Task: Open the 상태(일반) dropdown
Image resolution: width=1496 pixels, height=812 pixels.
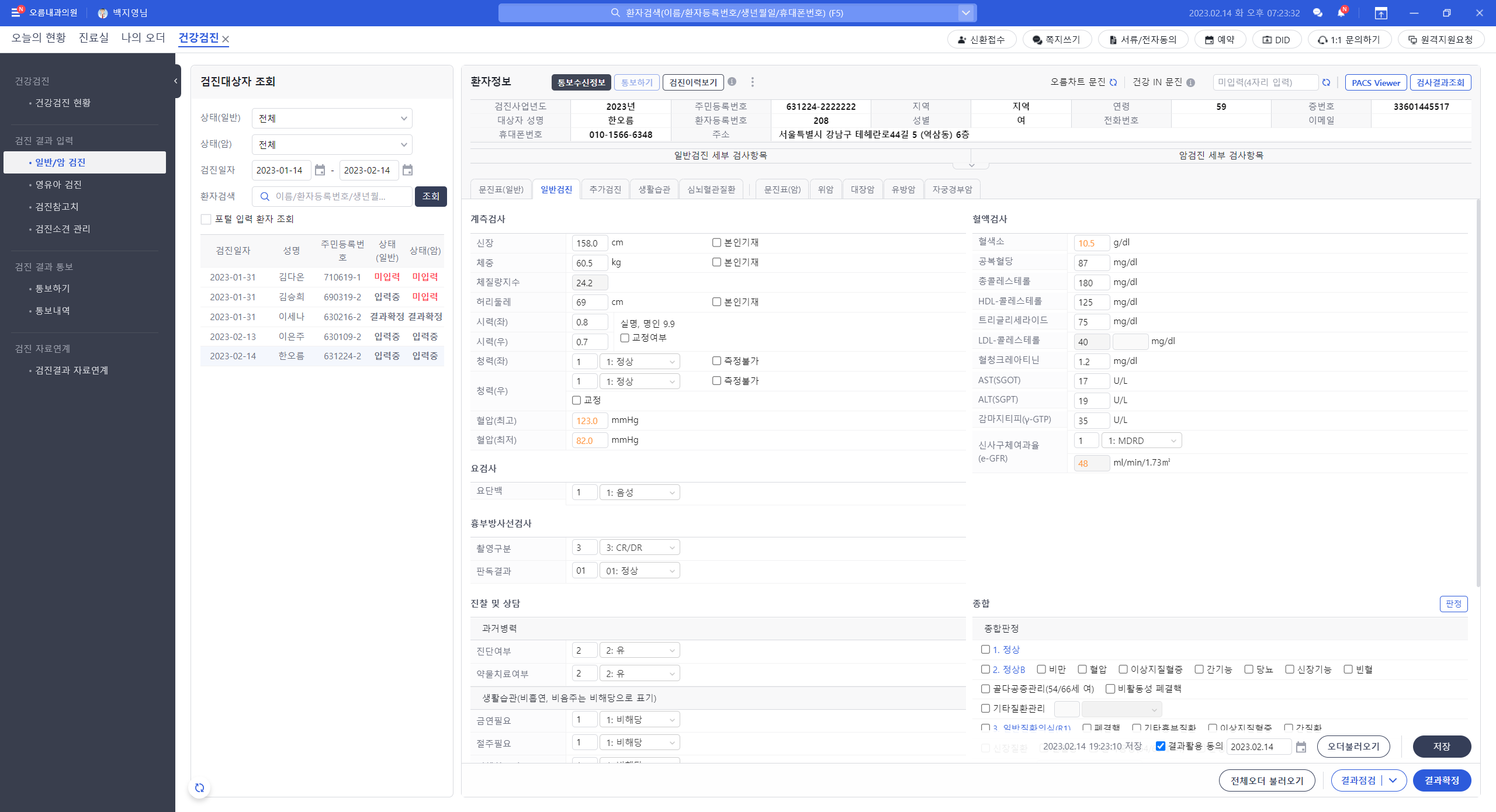Action: pyautogui.click(x=332, y=119)
